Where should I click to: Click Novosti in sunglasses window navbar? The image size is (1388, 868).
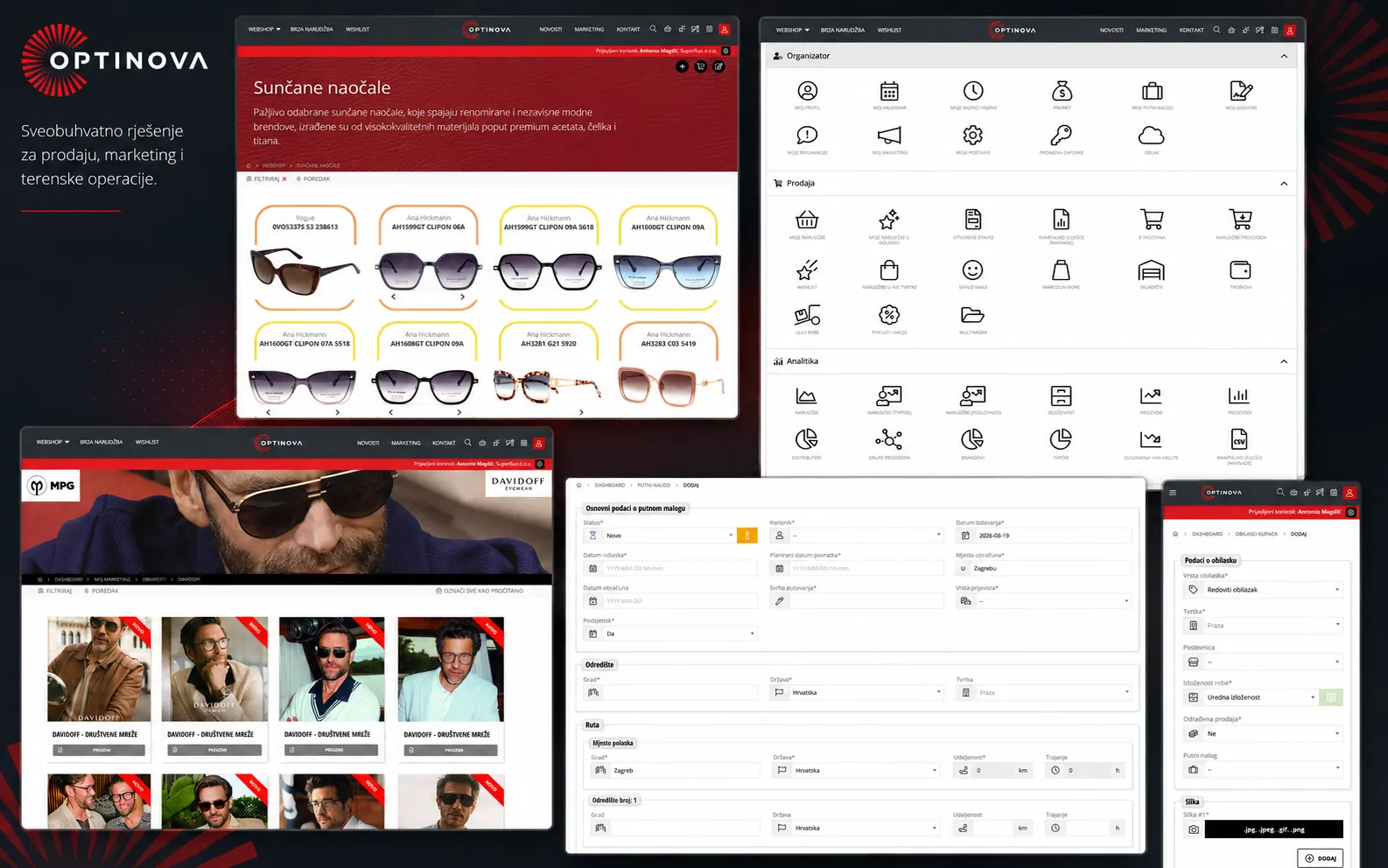(550, 29)
